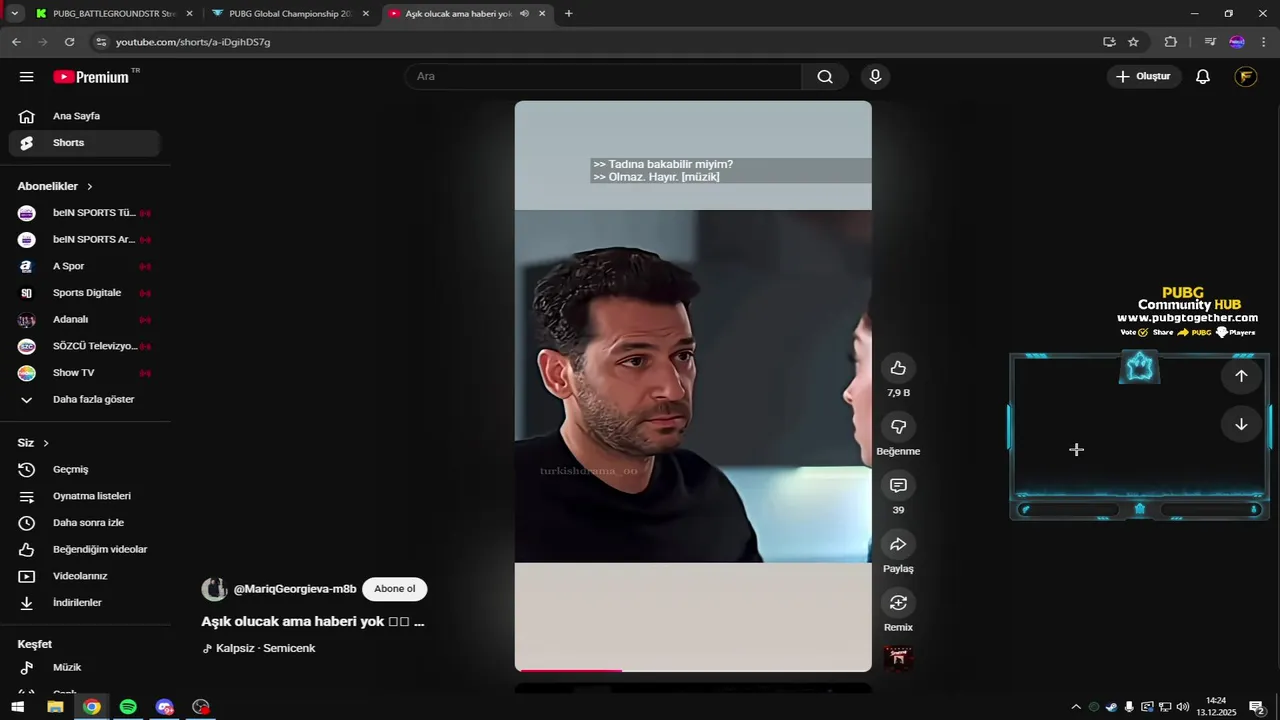Open Windows notification center
This screenshot has width=1280, height=720.
click(x=1257, y=707)
